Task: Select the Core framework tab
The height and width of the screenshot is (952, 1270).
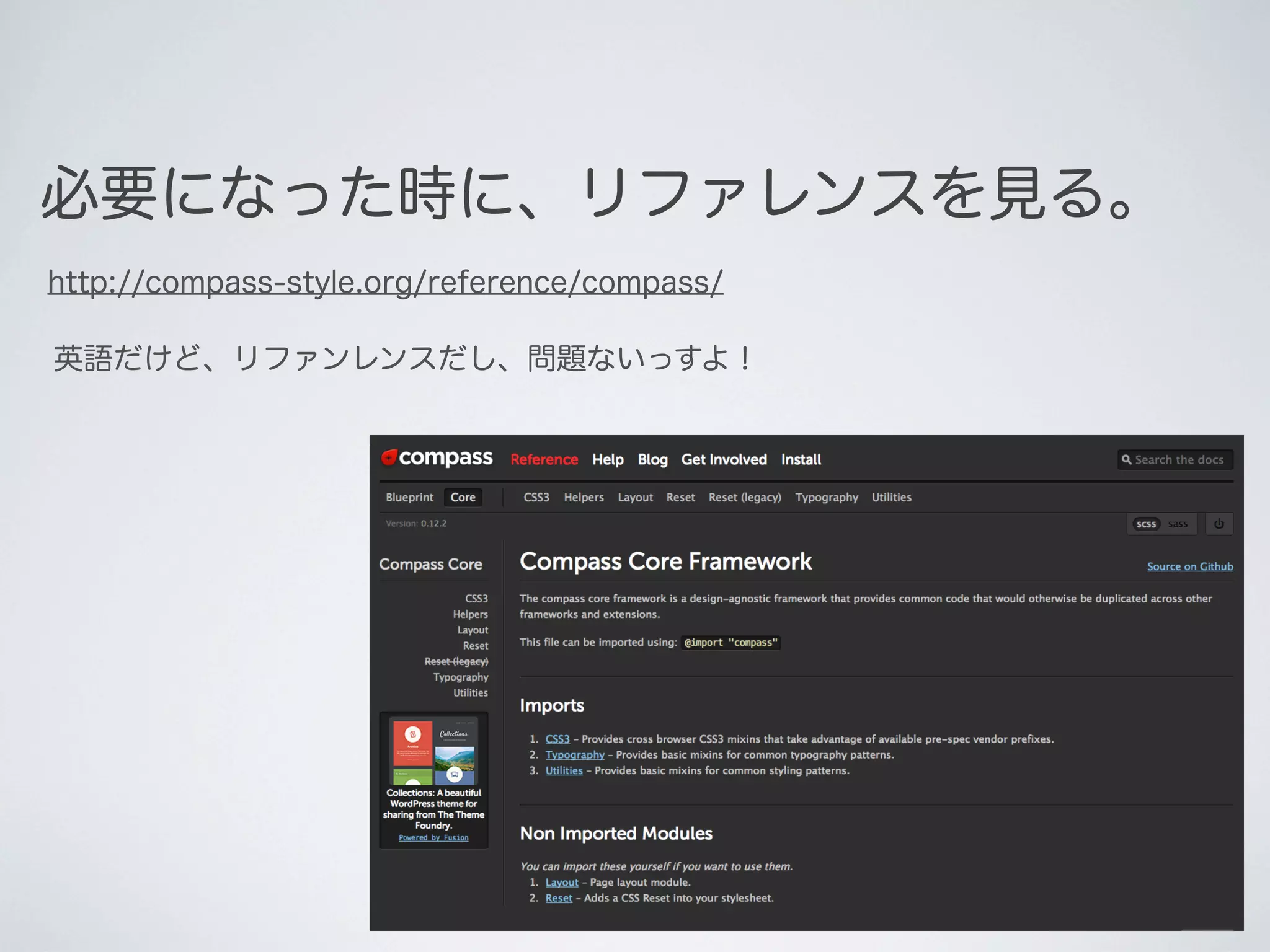Action: (463, 497)
